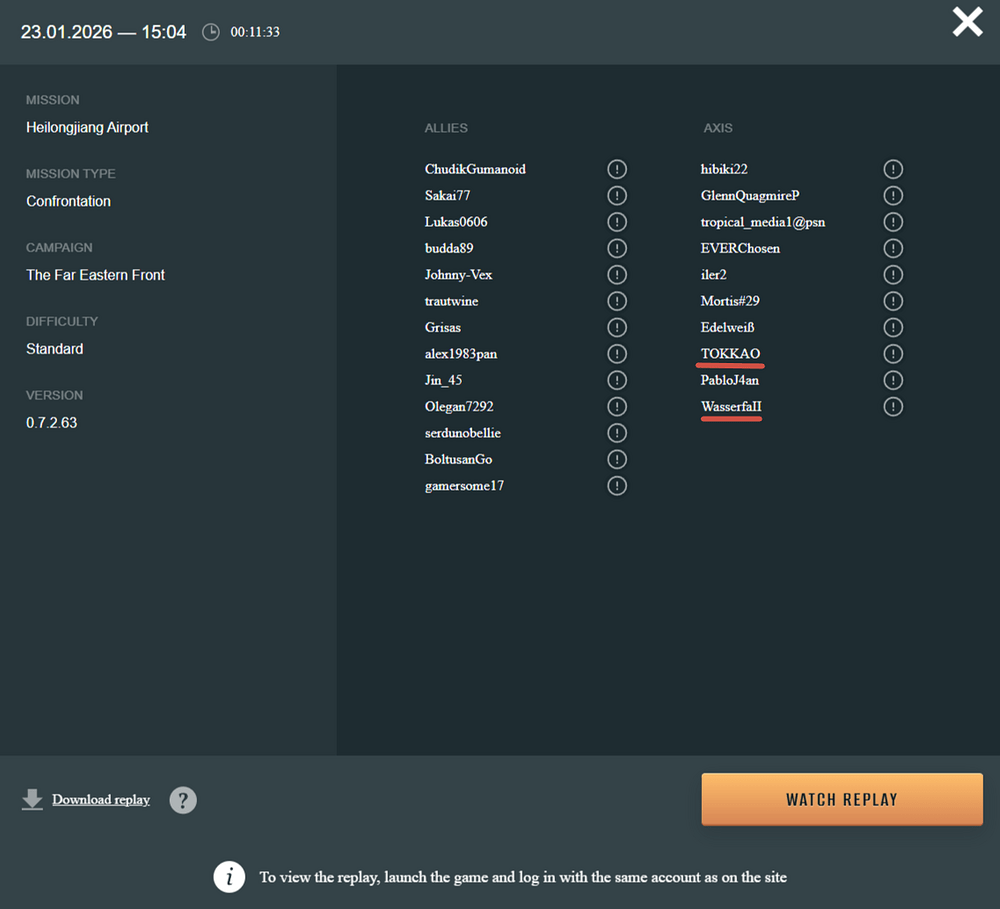Click report icon for Mortis#29
1000x909 pixels.
pyautogui.click(x=893, y=301)
